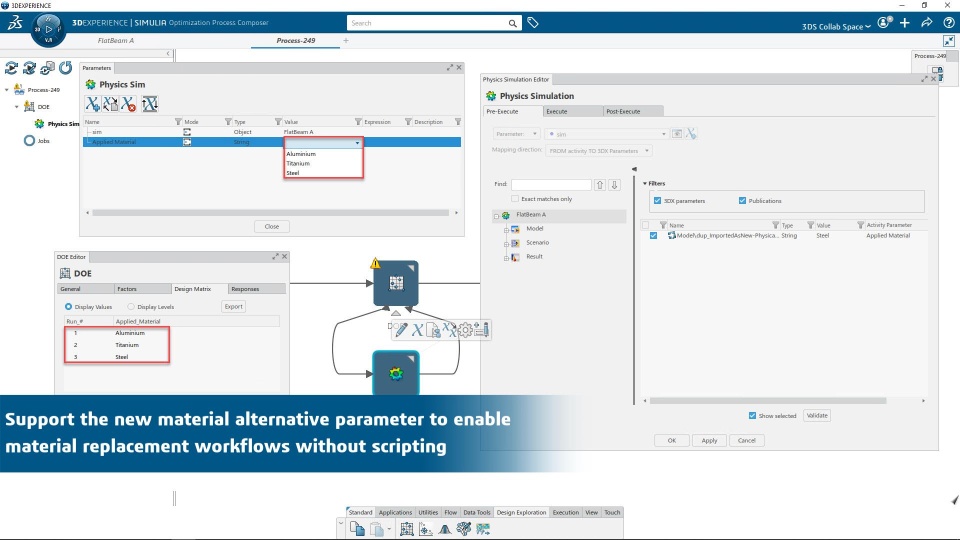Select the DOE activity node in the workflow
The height and width of the screenshot is (540, 960).
[396, 283]
